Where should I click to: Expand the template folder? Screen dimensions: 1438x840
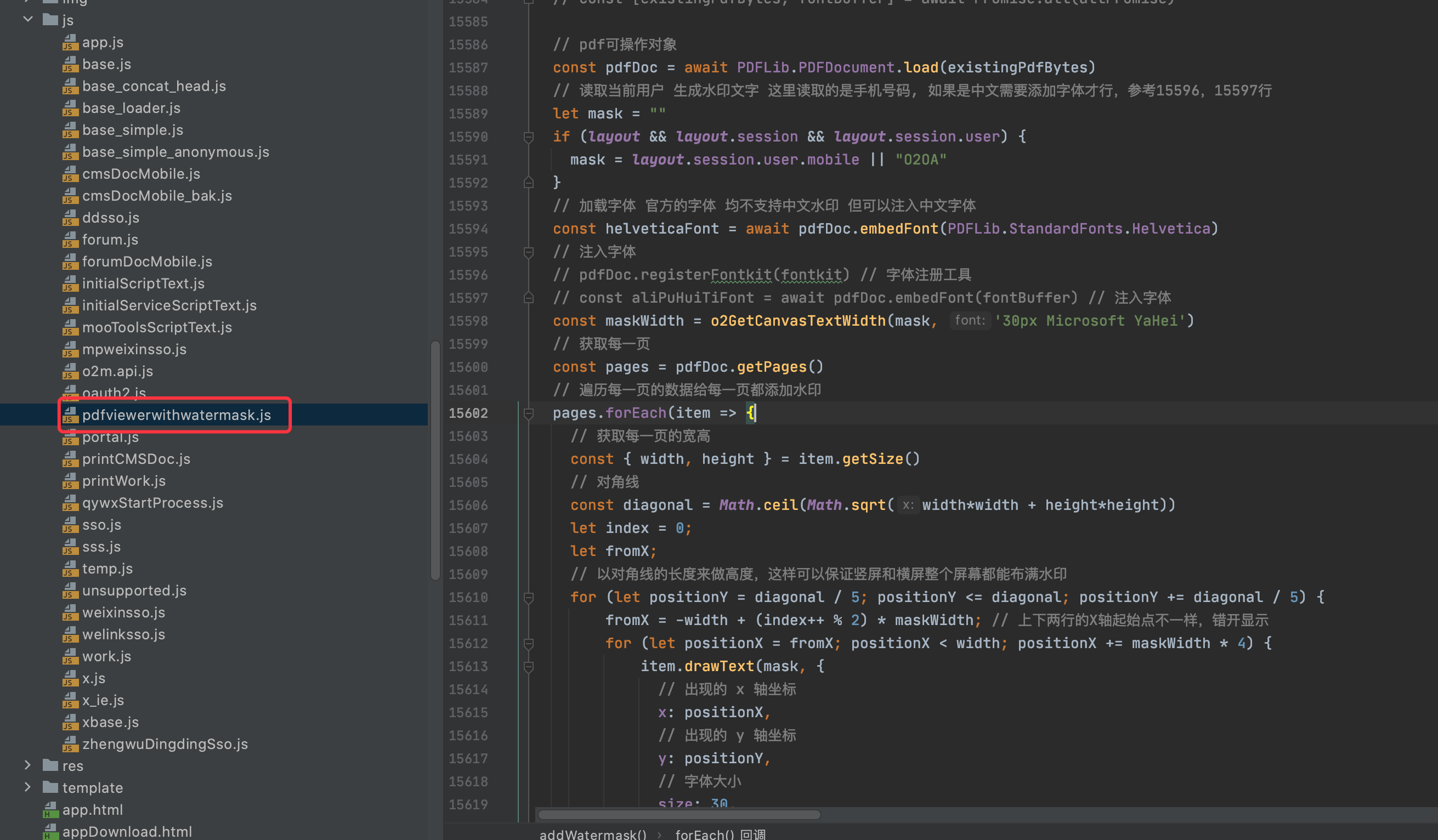(27, 787)
